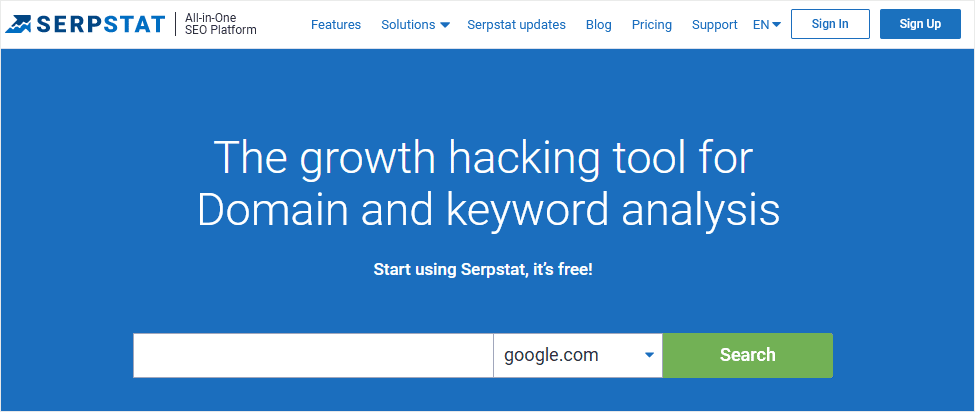The width and height of the screenshot is (975, 412).
Task: Expand the Solutions dropdown menu
Action: pos(409,25)
